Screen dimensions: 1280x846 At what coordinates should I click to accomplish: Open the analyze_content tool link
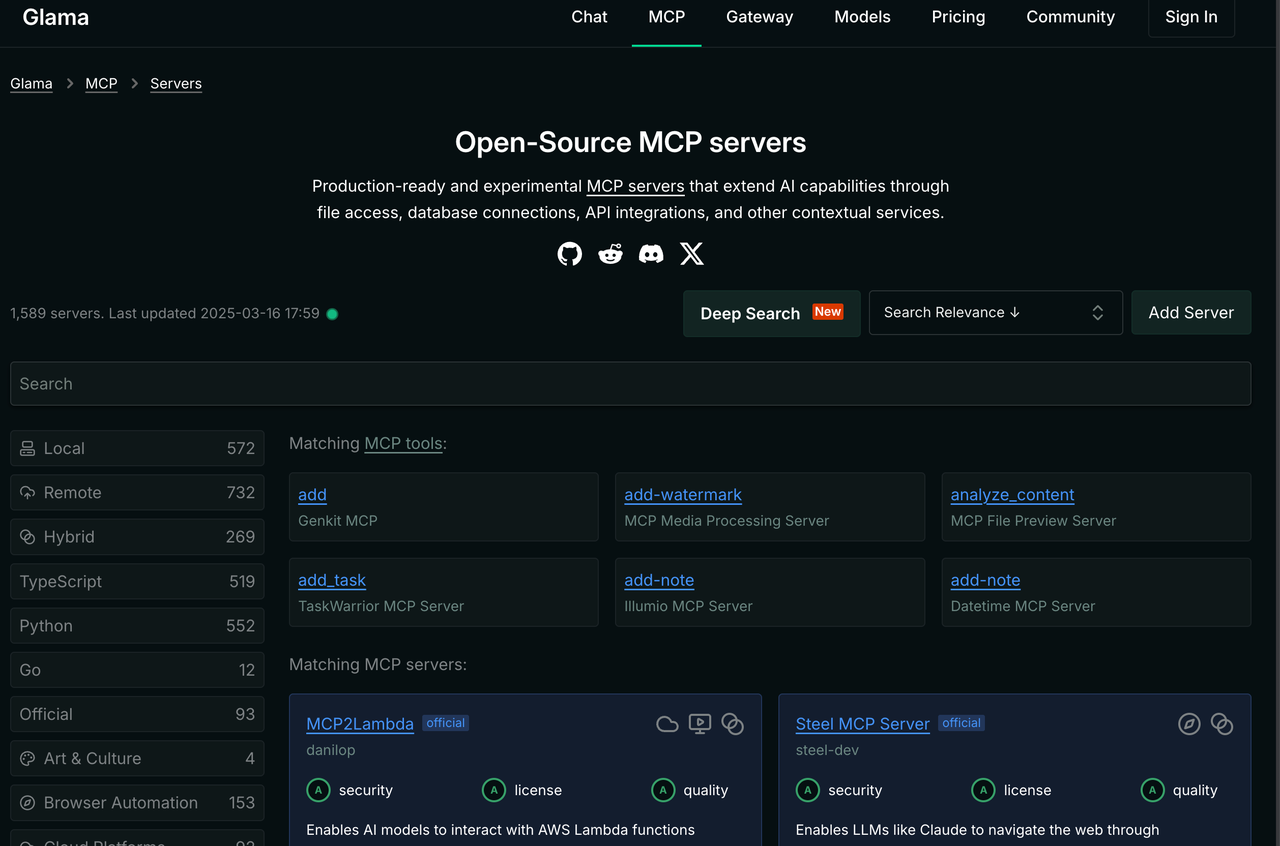1012,495
